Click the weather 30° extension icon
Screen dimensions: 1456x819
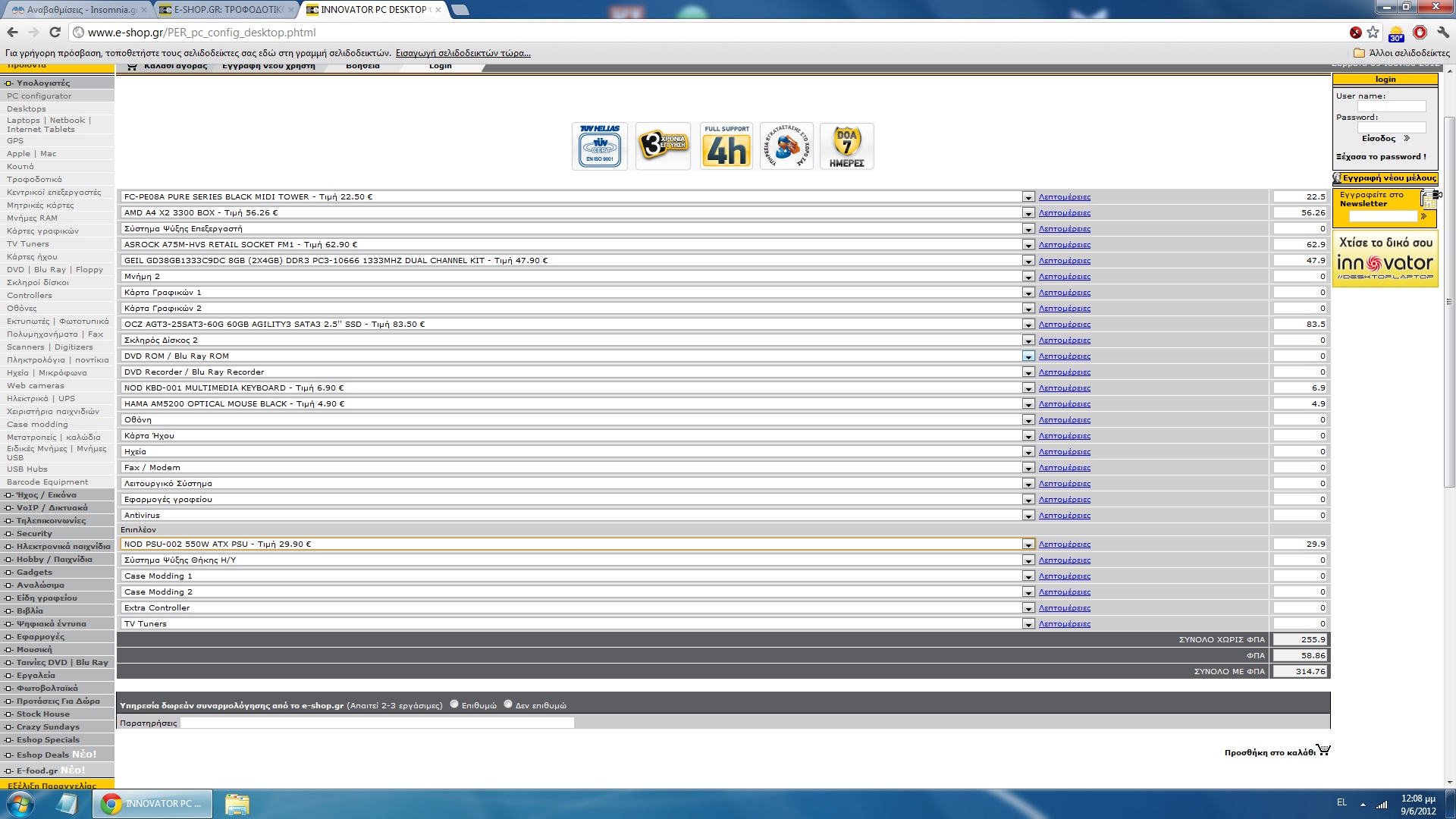(x=1396, y=33)
